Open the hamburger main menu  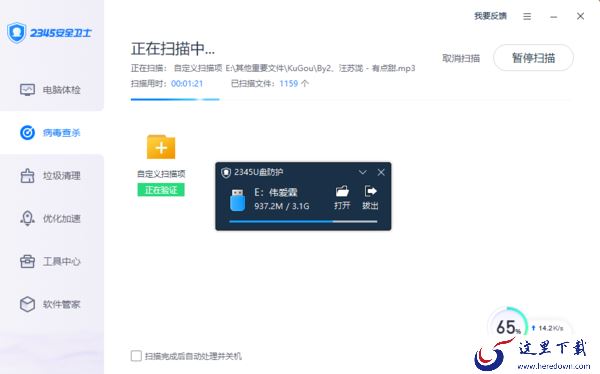[x=527, y=16]
